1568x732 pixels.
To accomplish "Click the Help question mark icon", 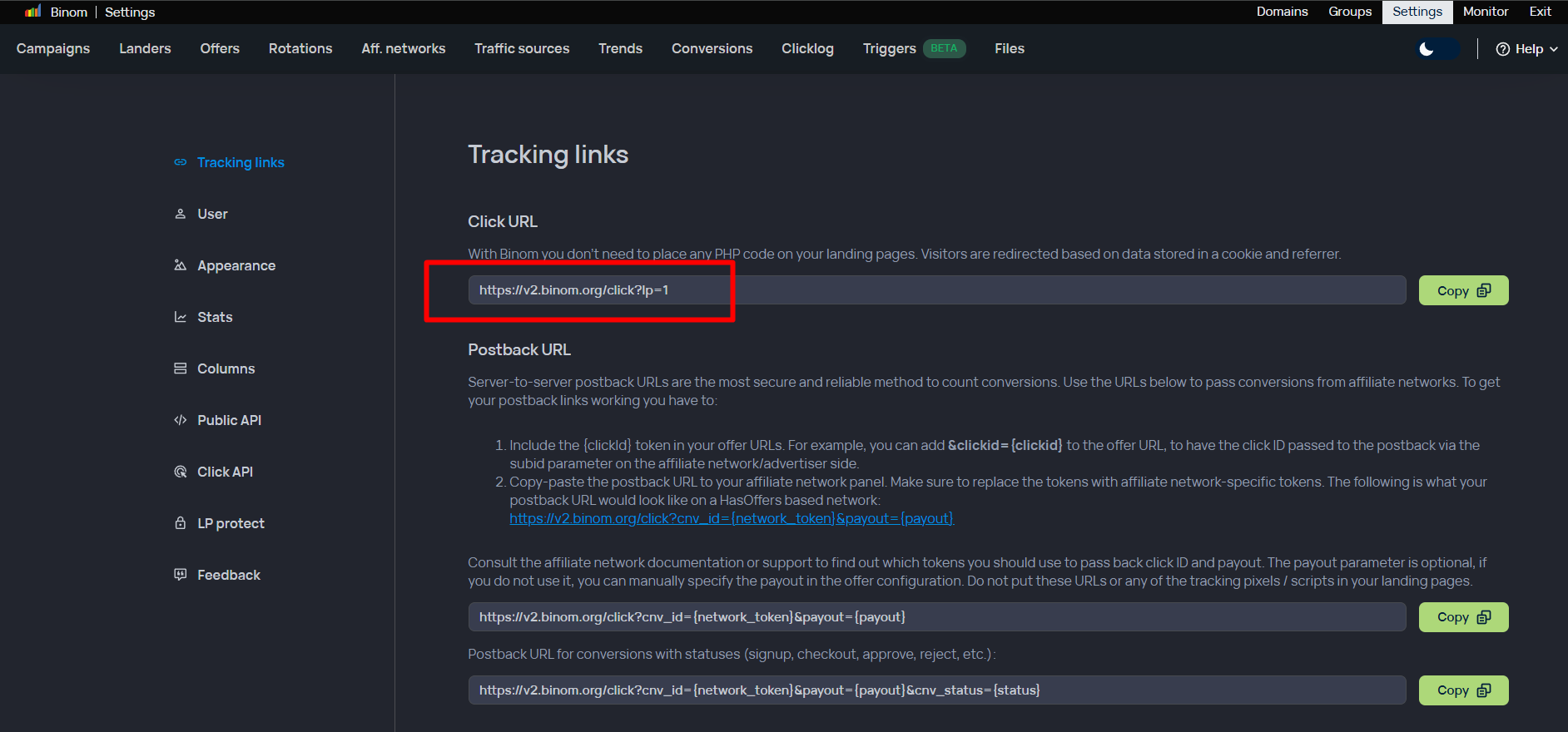I will point(1503,49).
